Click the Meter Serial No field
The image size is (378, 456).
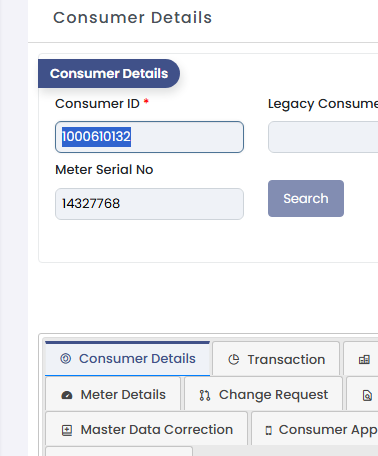pyautogui.click(x=149, y=204)
